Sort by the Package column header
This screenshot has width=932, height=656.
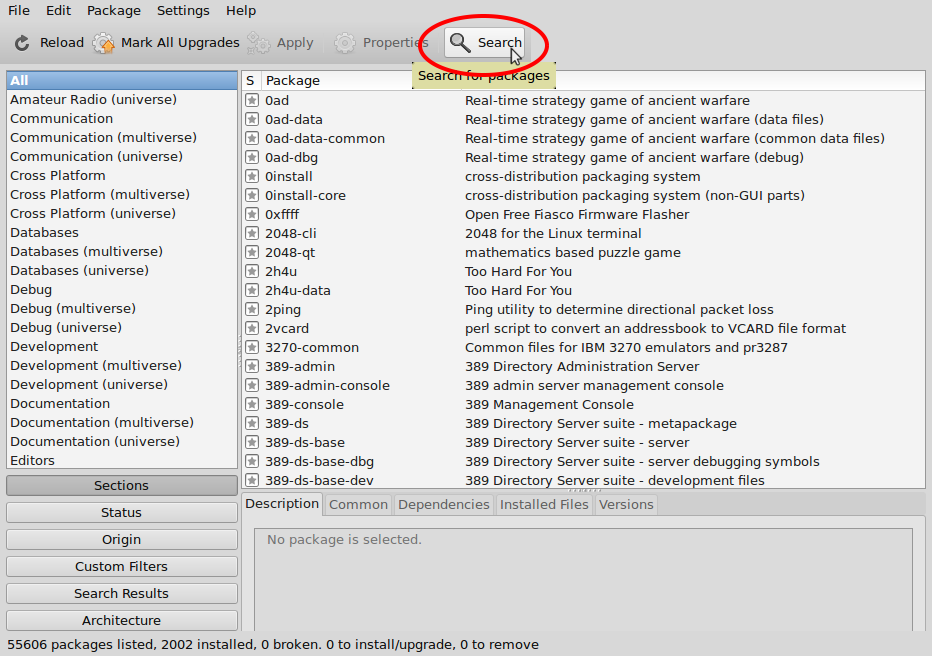click(362, 80)
